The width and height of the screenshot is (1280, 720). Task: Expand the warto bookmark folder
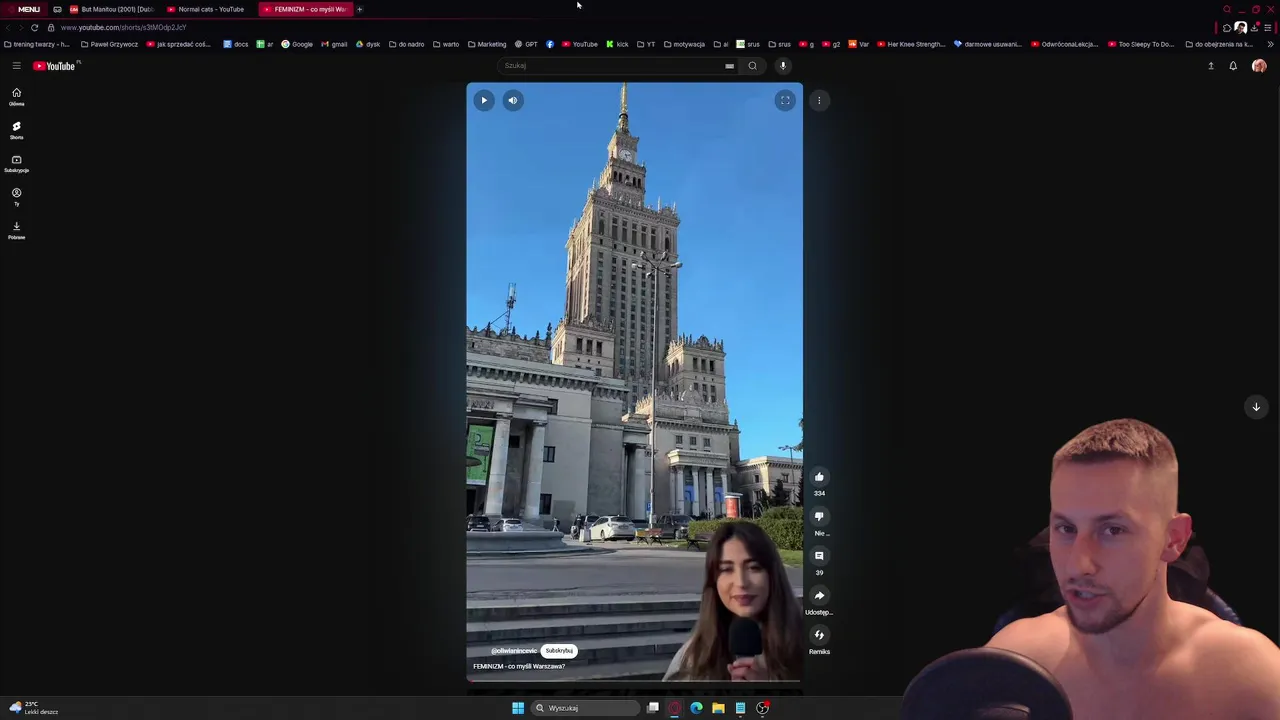[x=446, y=44]
